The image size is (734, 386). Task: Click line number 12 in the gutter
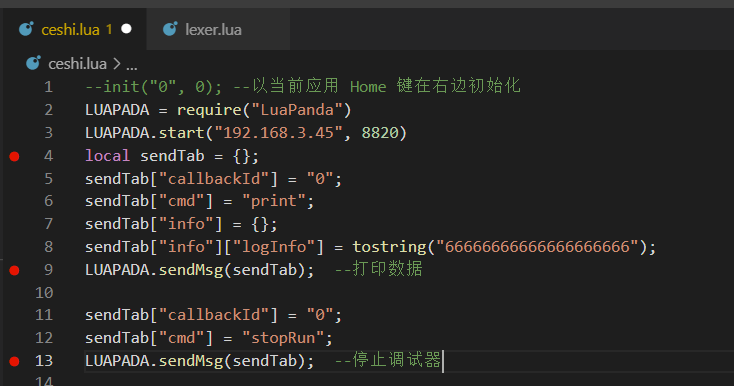pyautogui.click(x=44, y=338)
